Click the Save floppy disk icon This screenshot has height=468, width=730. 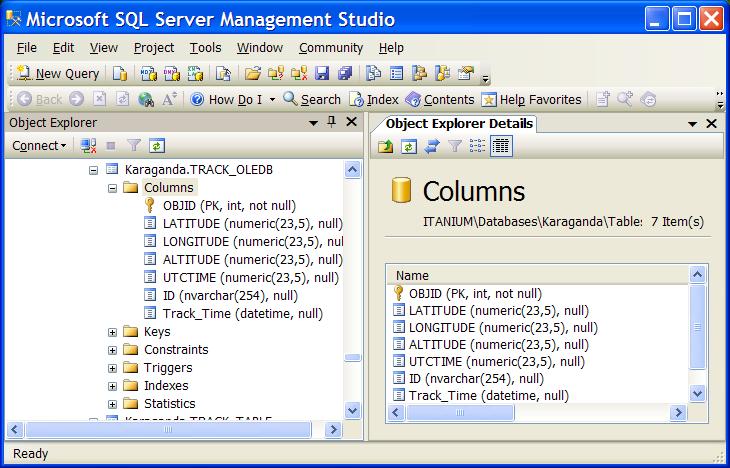coord(322,74)
